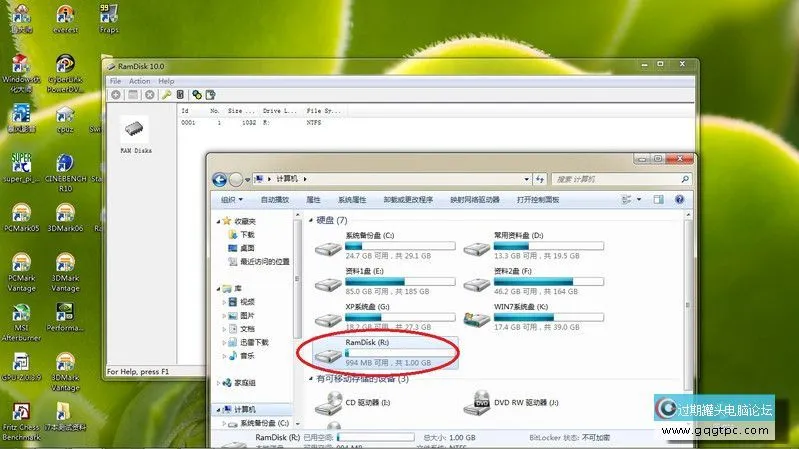The height and width of the screenshot is (449, 799).
Task: Select 迅雷下载 in navigation pane
Action: [x=254, y=342]
